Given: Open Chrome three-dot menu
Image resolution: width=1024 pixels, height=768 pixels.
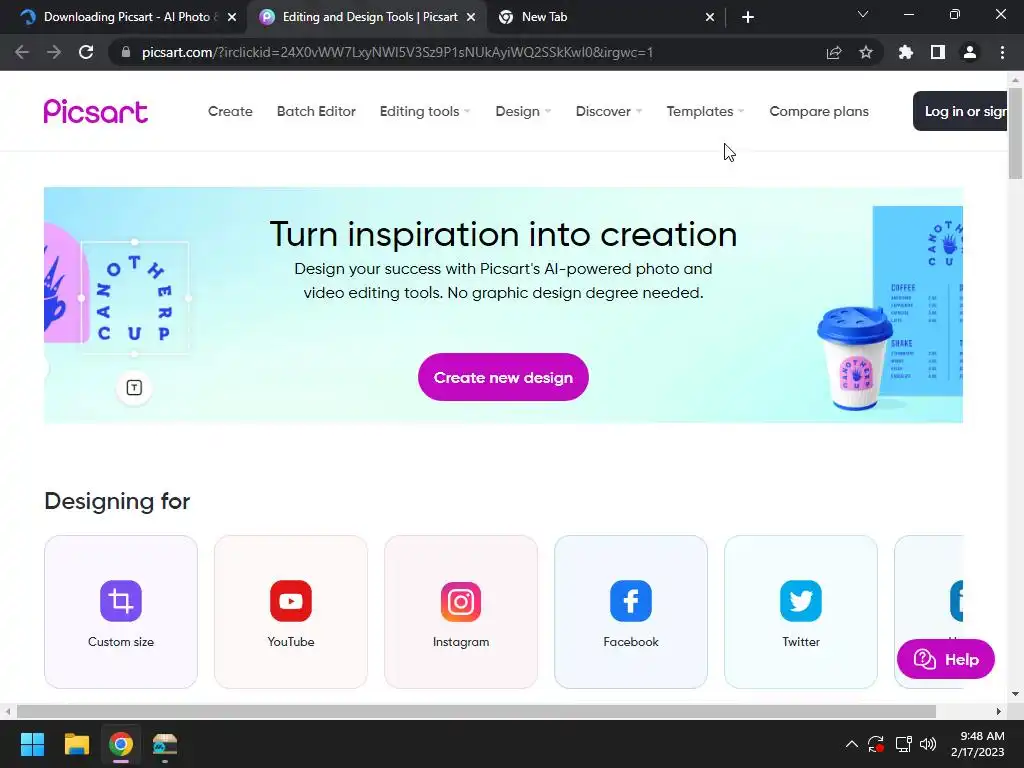Looking at the screenshot, I should point(1002,52).
